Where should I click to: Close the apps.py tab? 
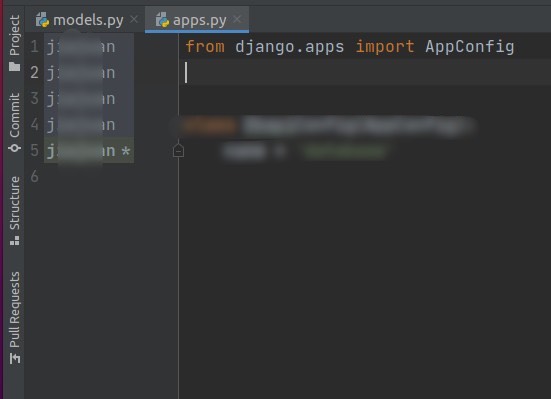pos(237,19)
